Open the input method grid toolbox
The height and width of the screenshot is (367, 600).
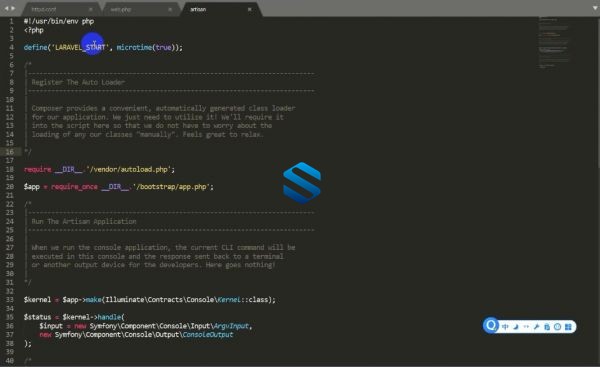568,327
